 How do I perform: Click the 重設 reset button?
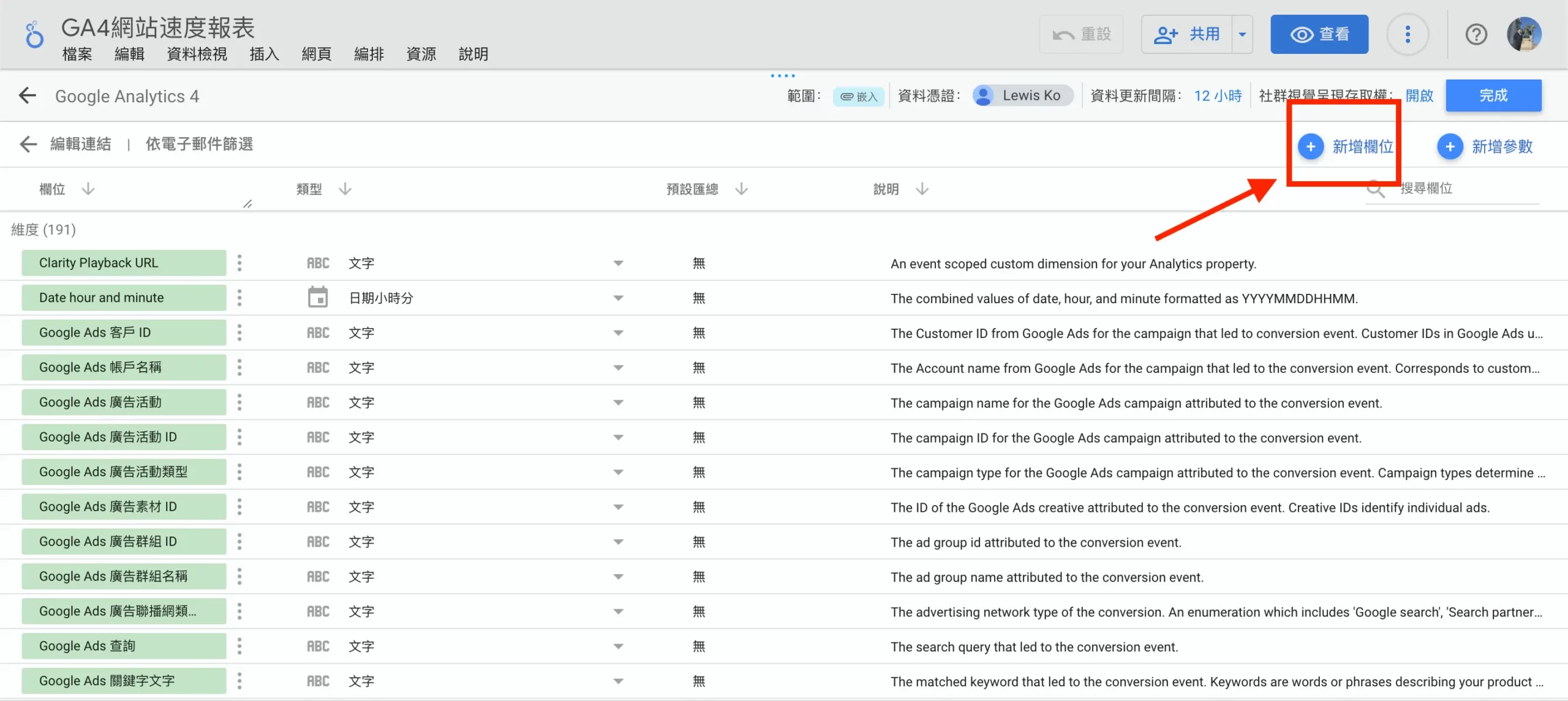1081,34
